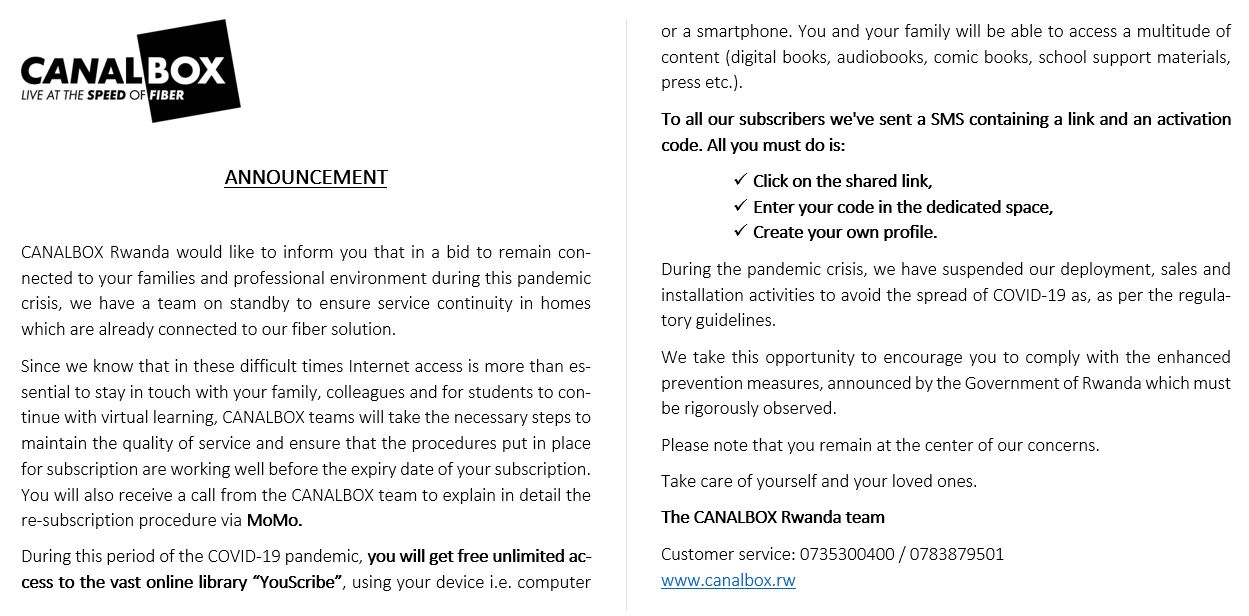
Task: Click the column divider line
Action: [x=626, y=312]
